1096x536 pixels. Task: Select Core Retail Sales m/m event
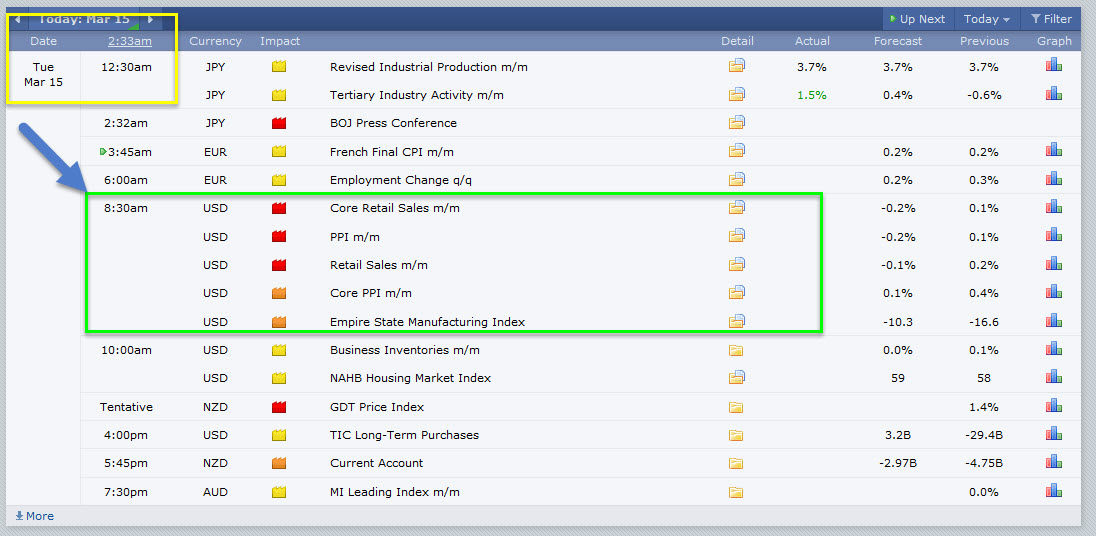coord(395,208)
